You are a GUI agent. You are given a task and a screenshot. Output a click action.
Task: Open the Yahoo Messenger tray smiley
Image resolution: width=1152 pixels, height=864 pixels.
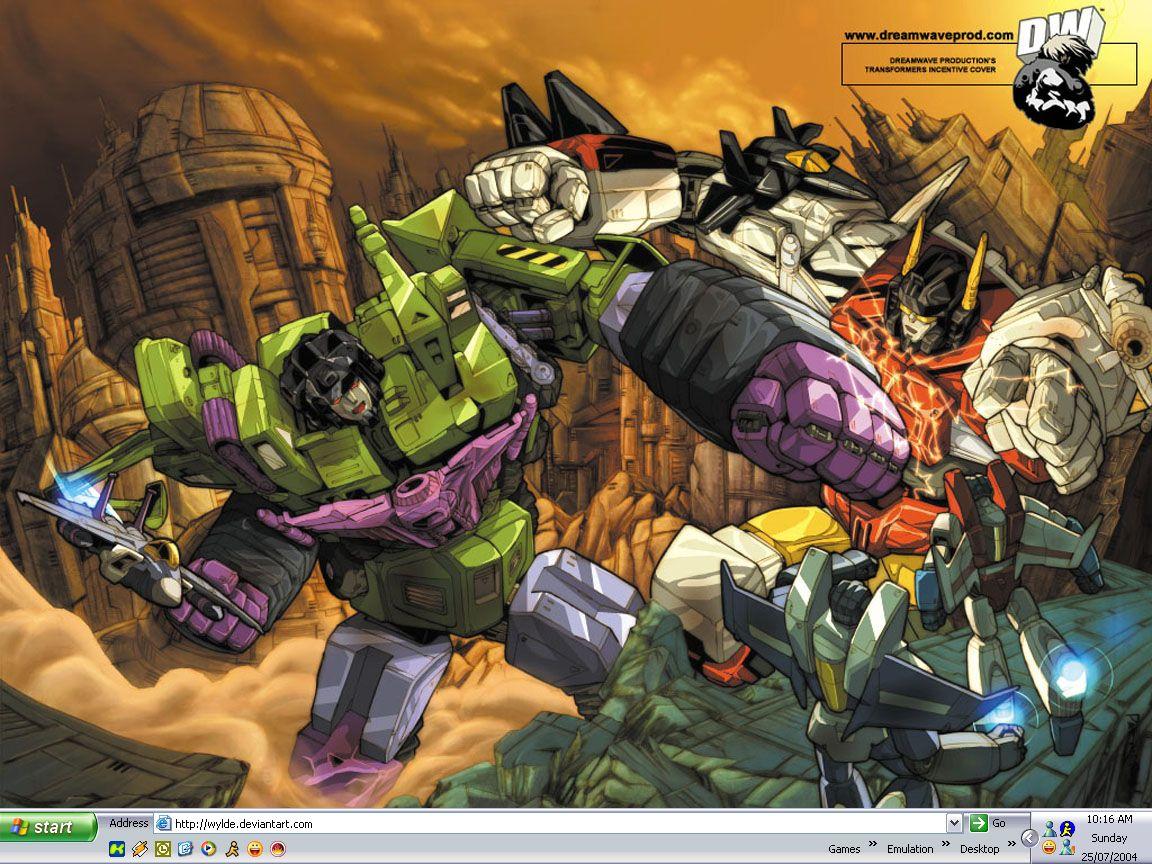tap(1050, 849)
